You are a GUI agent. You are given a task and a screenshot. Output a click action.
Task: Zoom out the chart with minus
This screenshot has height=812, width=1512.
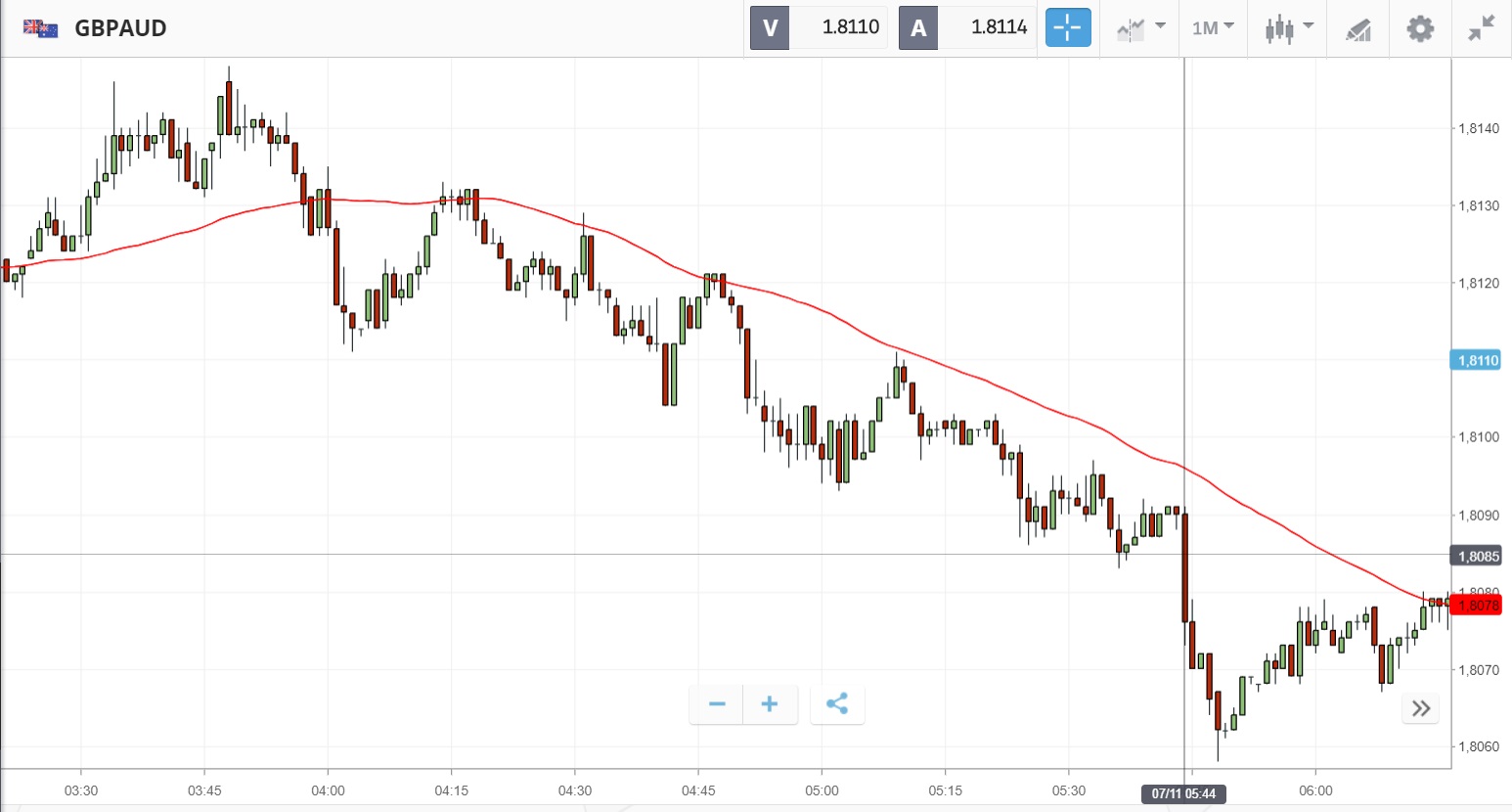pyautogui.click(x=717, y=704)
